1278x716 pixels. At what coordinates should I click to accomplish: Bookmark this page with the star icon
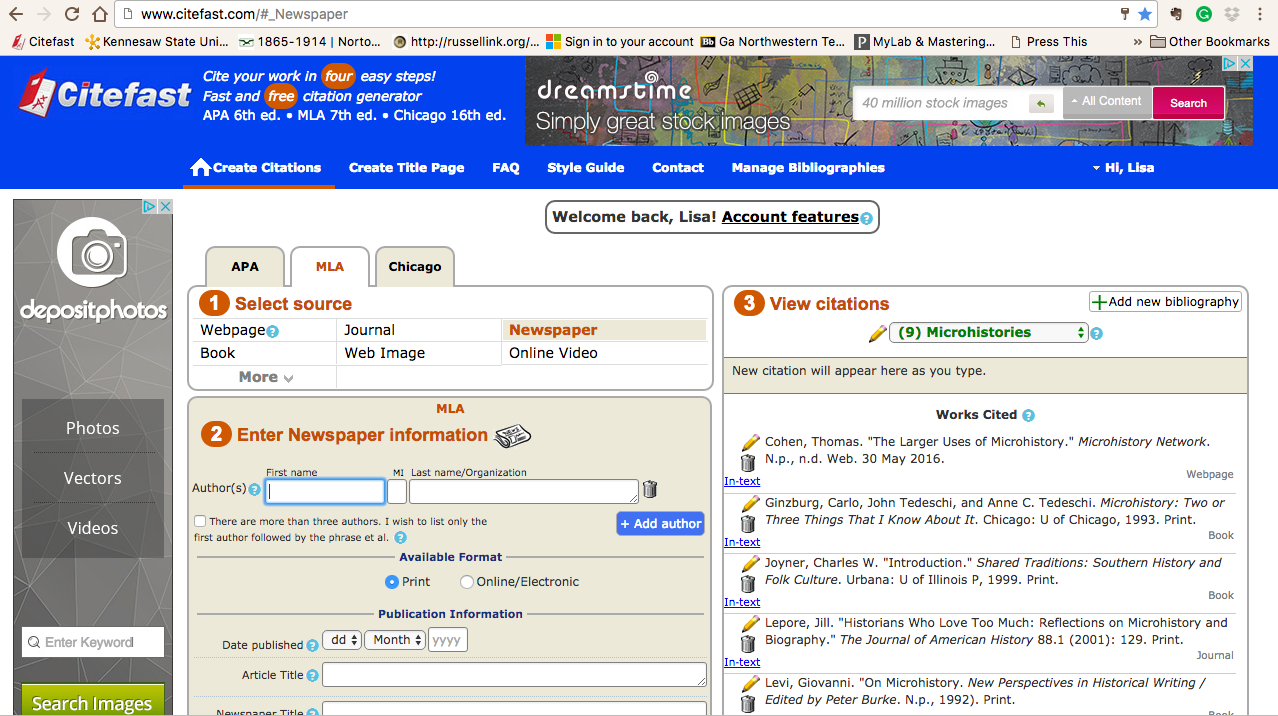[x=1145, y=15]
